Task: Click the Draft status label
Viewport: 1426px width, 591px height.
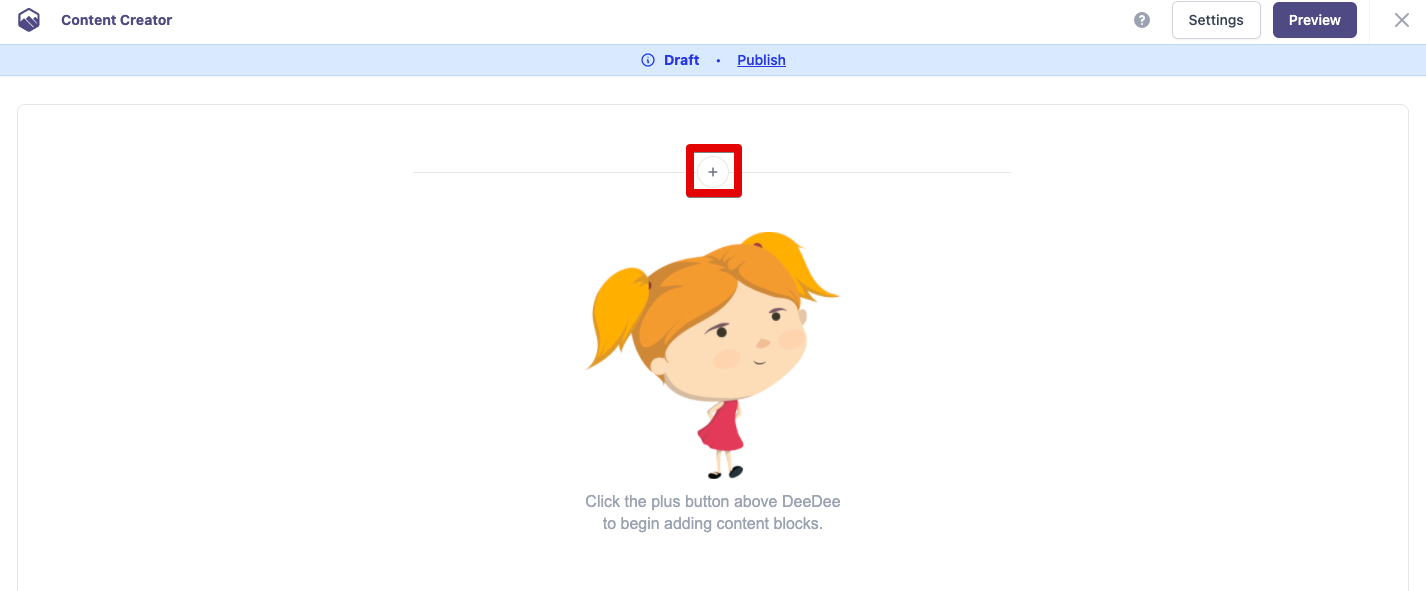Action: (x=681, y=60)
